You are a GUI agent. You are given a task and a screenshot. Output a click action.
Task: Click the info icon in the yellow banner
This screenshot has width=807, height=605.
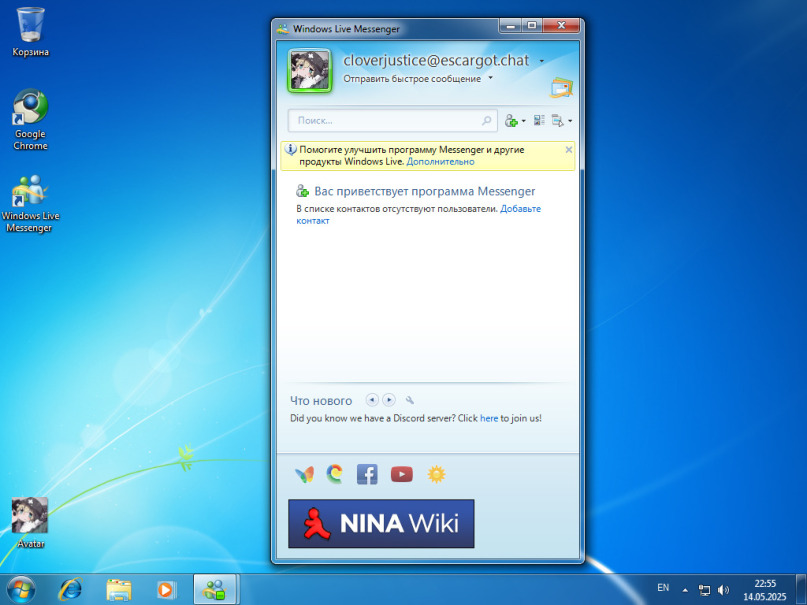(x=290, y=150)
